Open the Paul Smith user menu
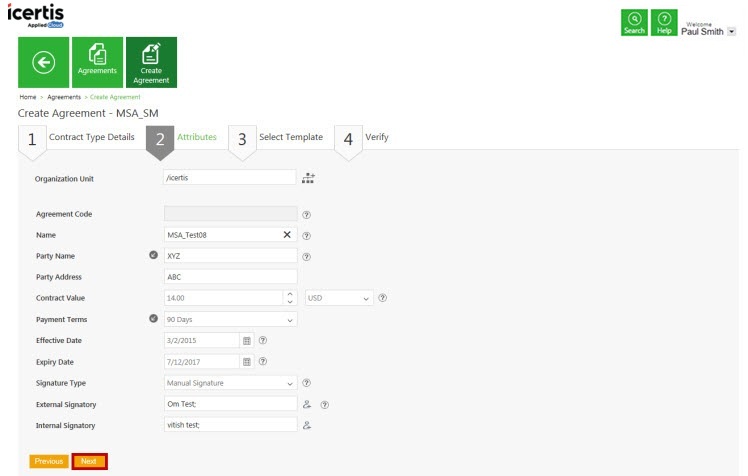The image size is (748, 476). (731, 32)
